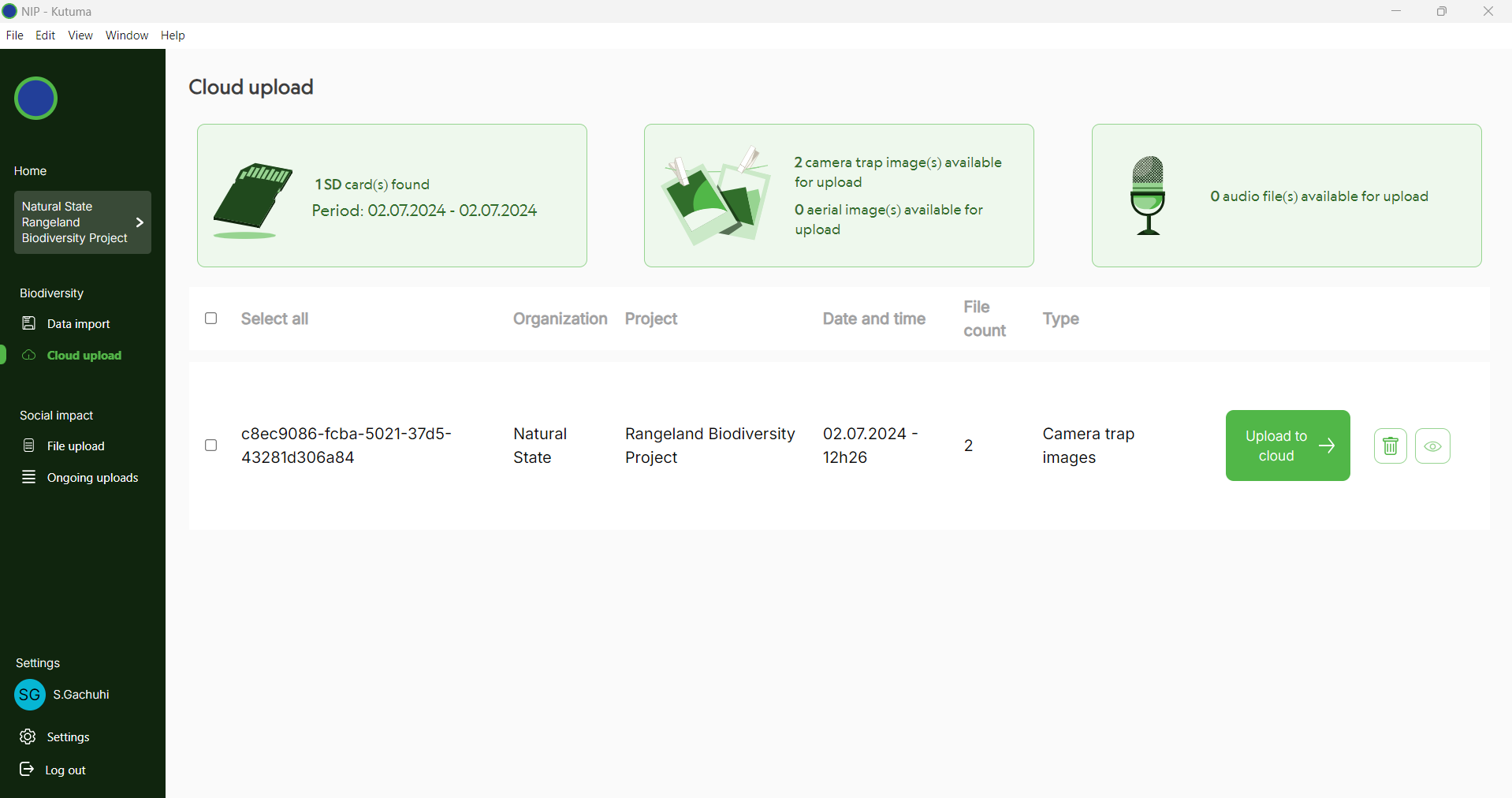Click the SD card illustration
This screenshot has height=798, width=1512.
(252, 200)
